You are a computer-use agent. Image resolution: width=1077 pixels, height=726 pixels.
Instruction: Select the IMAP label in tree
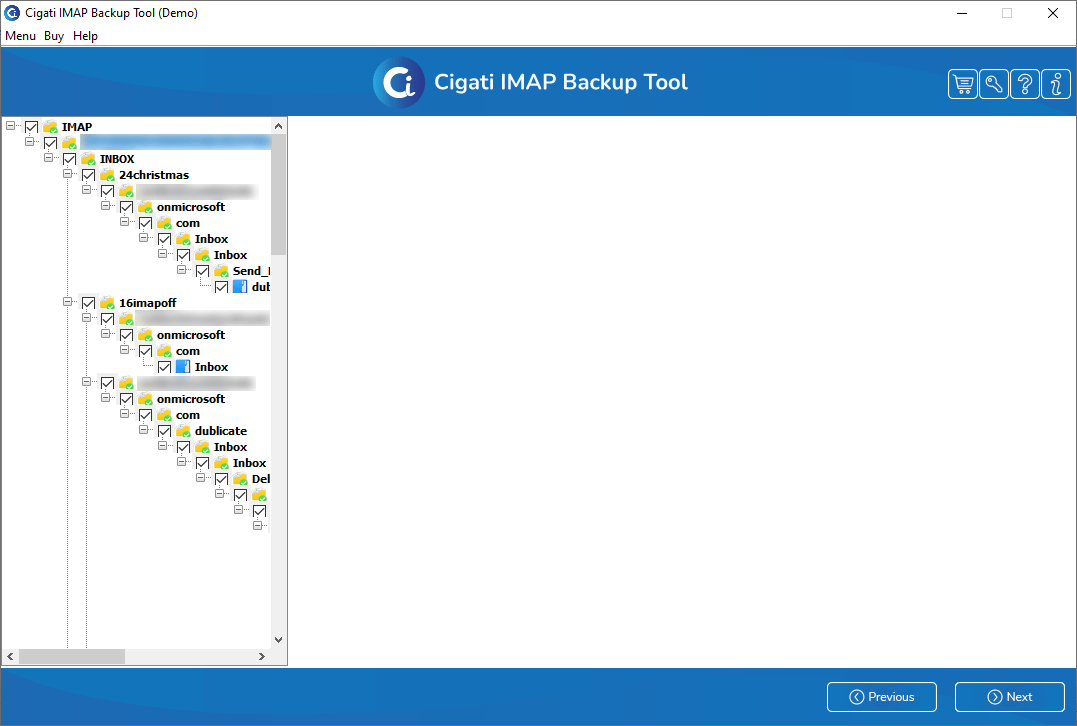tap(77, 127)
